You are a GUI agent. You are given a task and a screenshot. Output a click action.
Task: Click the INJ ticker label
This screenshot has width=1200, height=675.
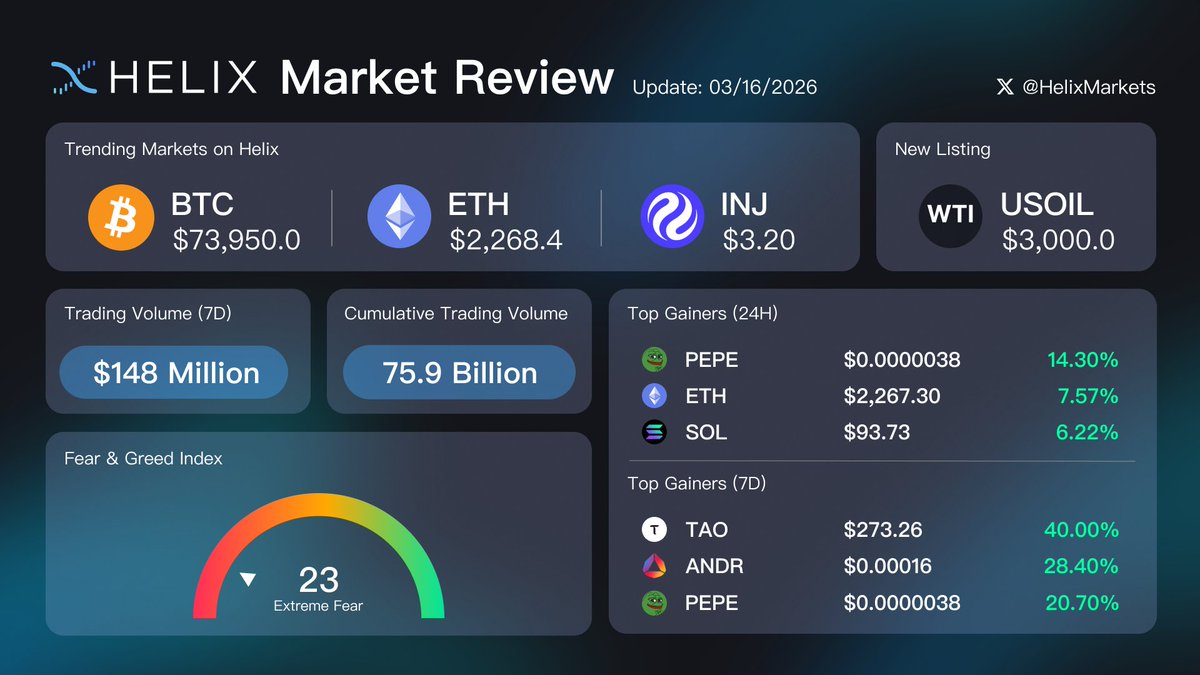(x=744, y=205)
